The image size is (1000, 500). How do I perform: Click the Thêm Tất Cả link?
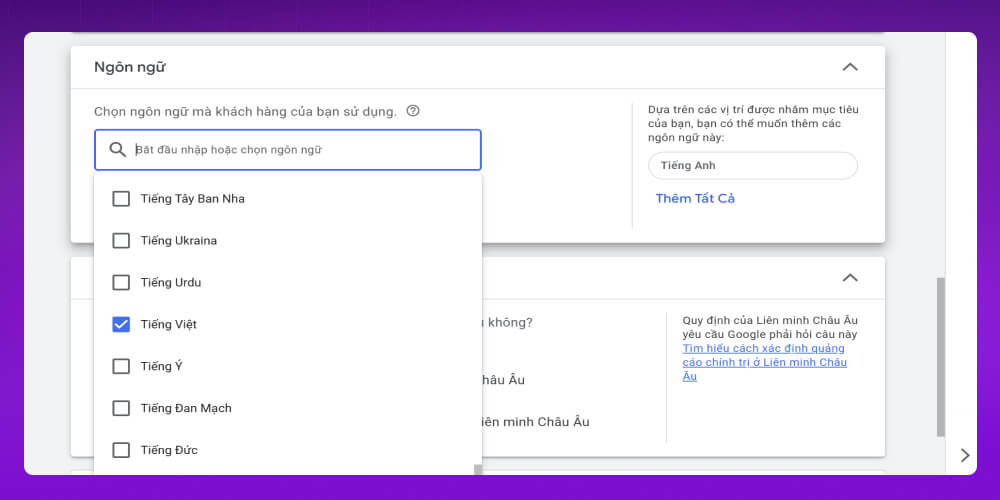(x=695, y=199)
